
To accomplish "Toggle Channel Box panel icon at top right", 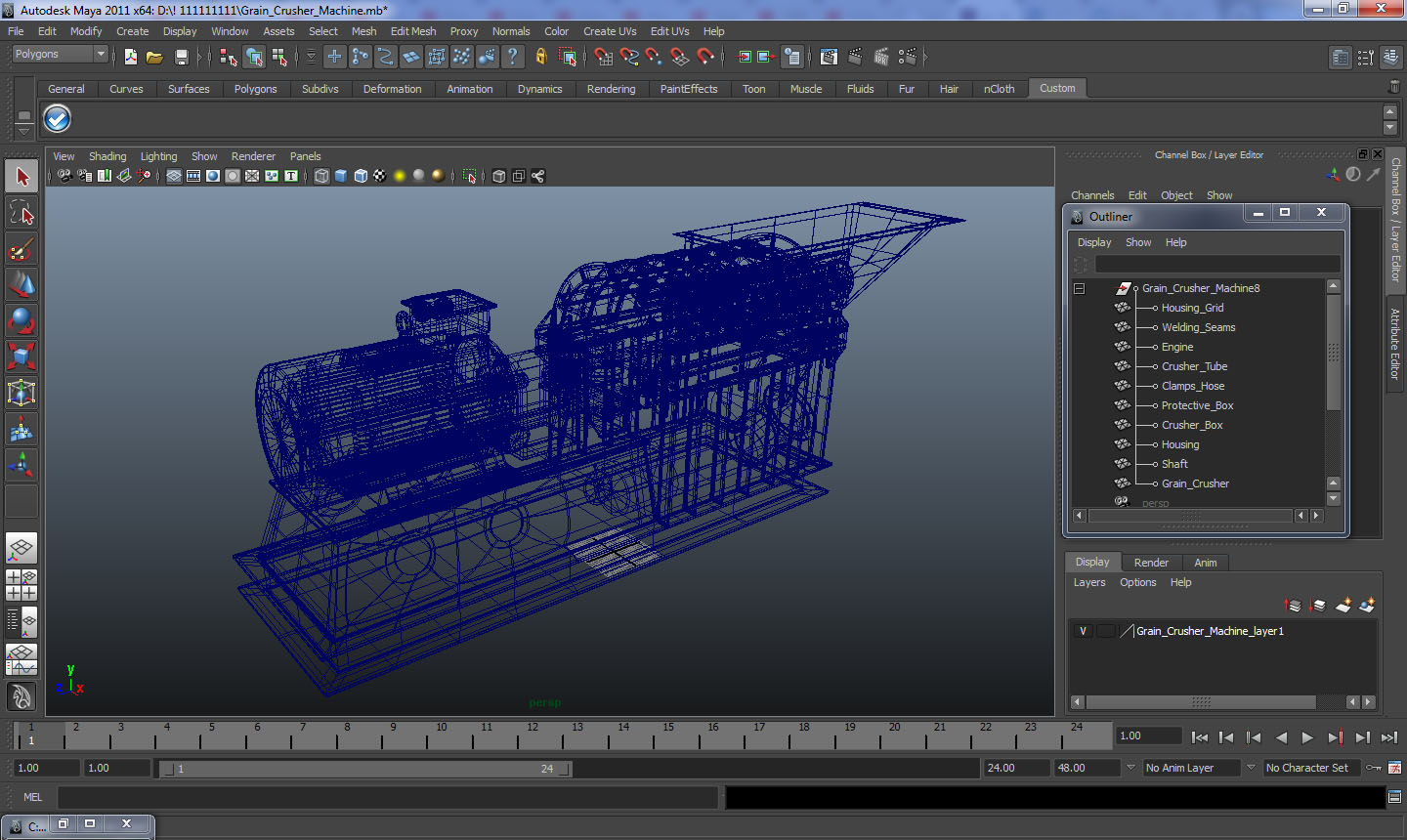I will (1391, 58).
